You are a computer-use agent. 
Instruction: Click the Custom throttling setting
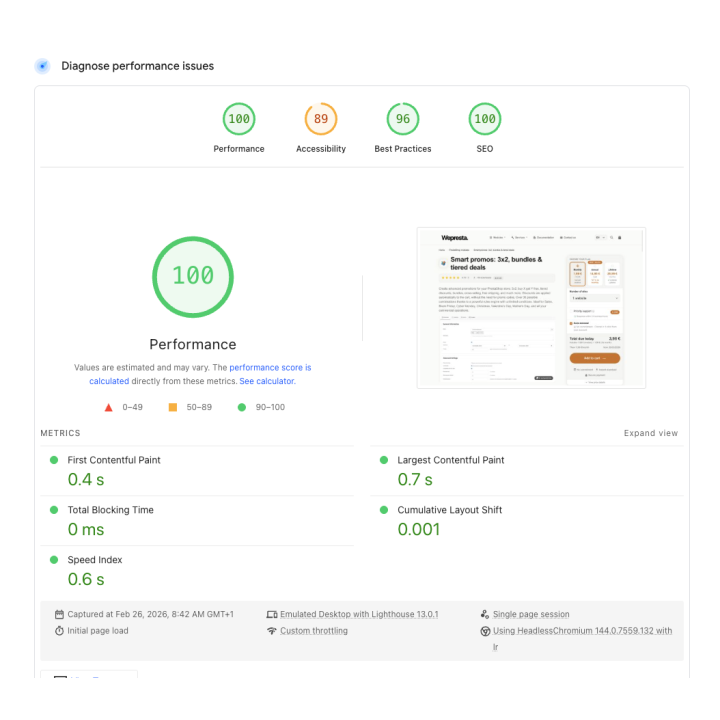(x=314, y=631)
